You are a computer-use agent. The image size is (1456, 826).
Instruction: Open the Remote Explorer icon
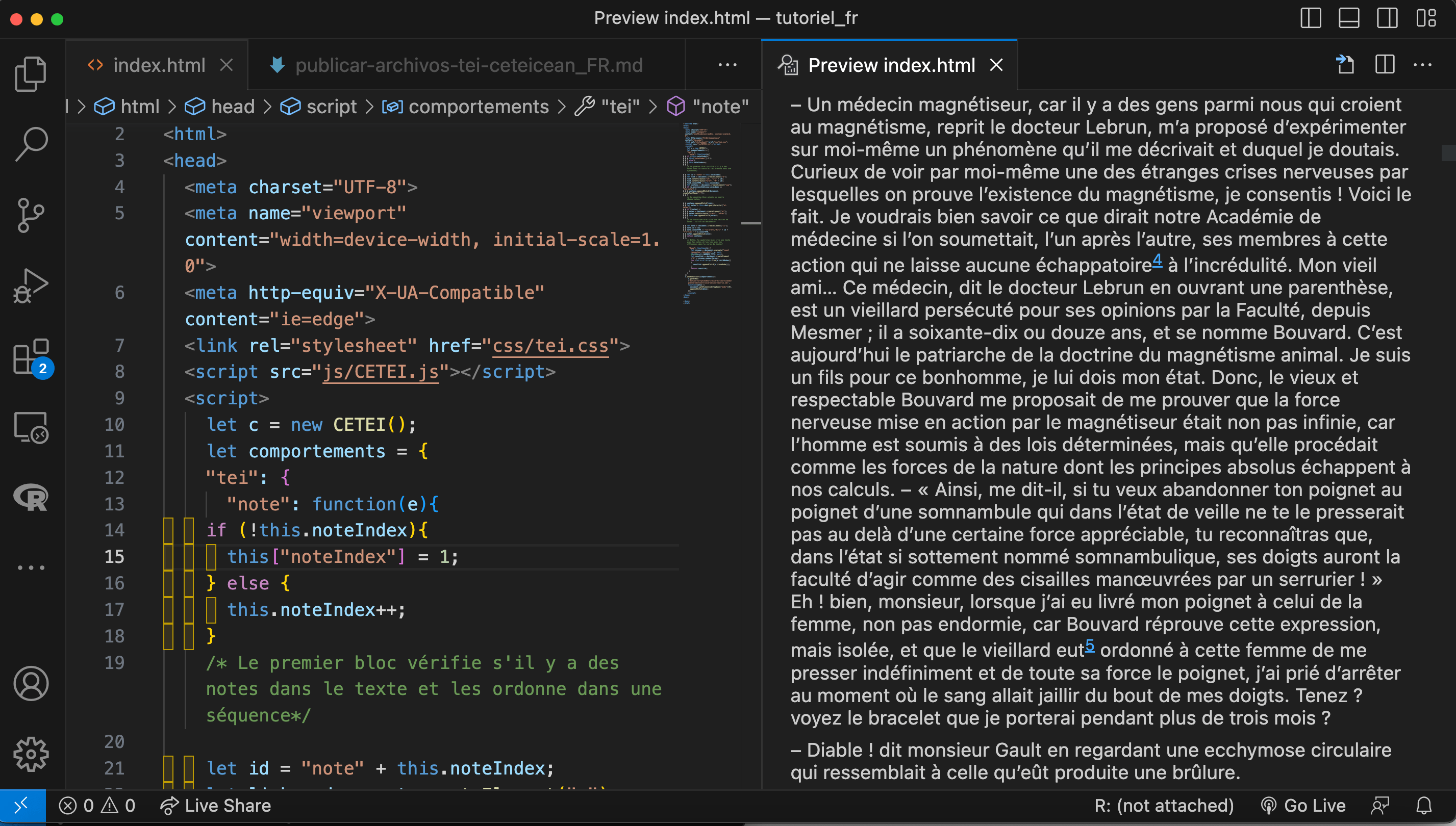pos(31,428)
